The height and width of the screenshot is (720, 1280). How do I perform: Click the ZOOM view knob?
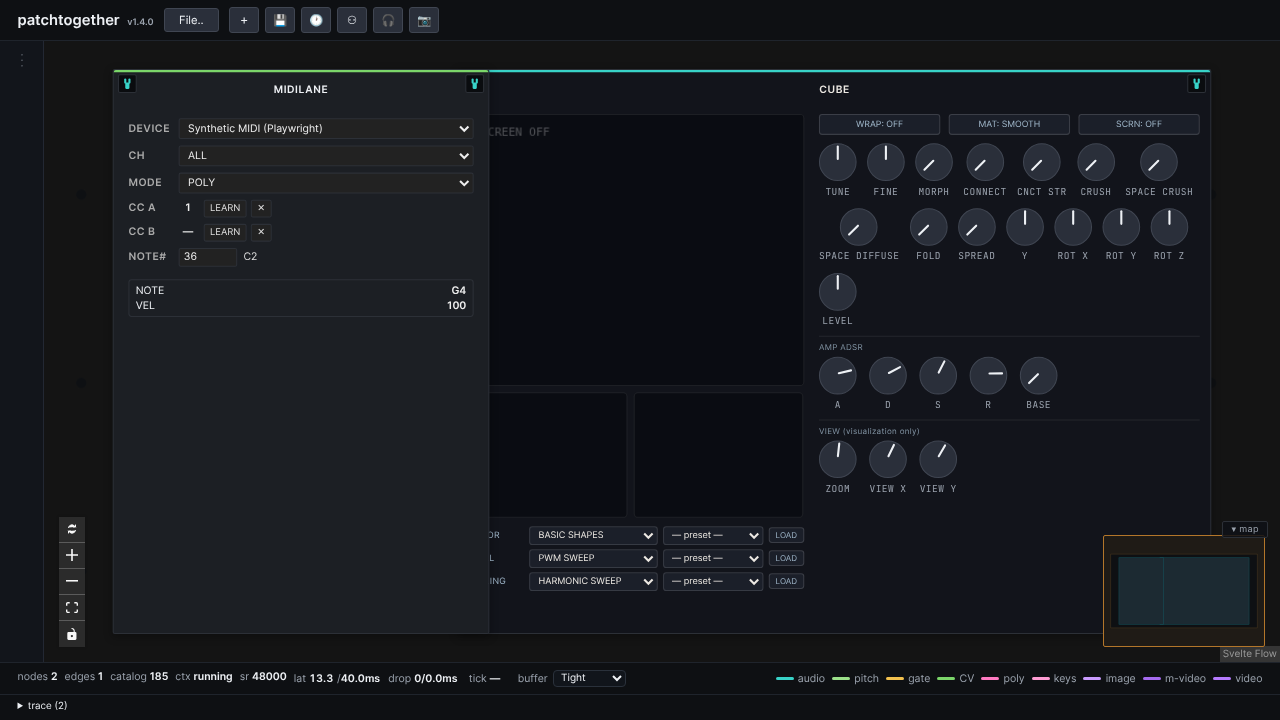pos(838,459)
